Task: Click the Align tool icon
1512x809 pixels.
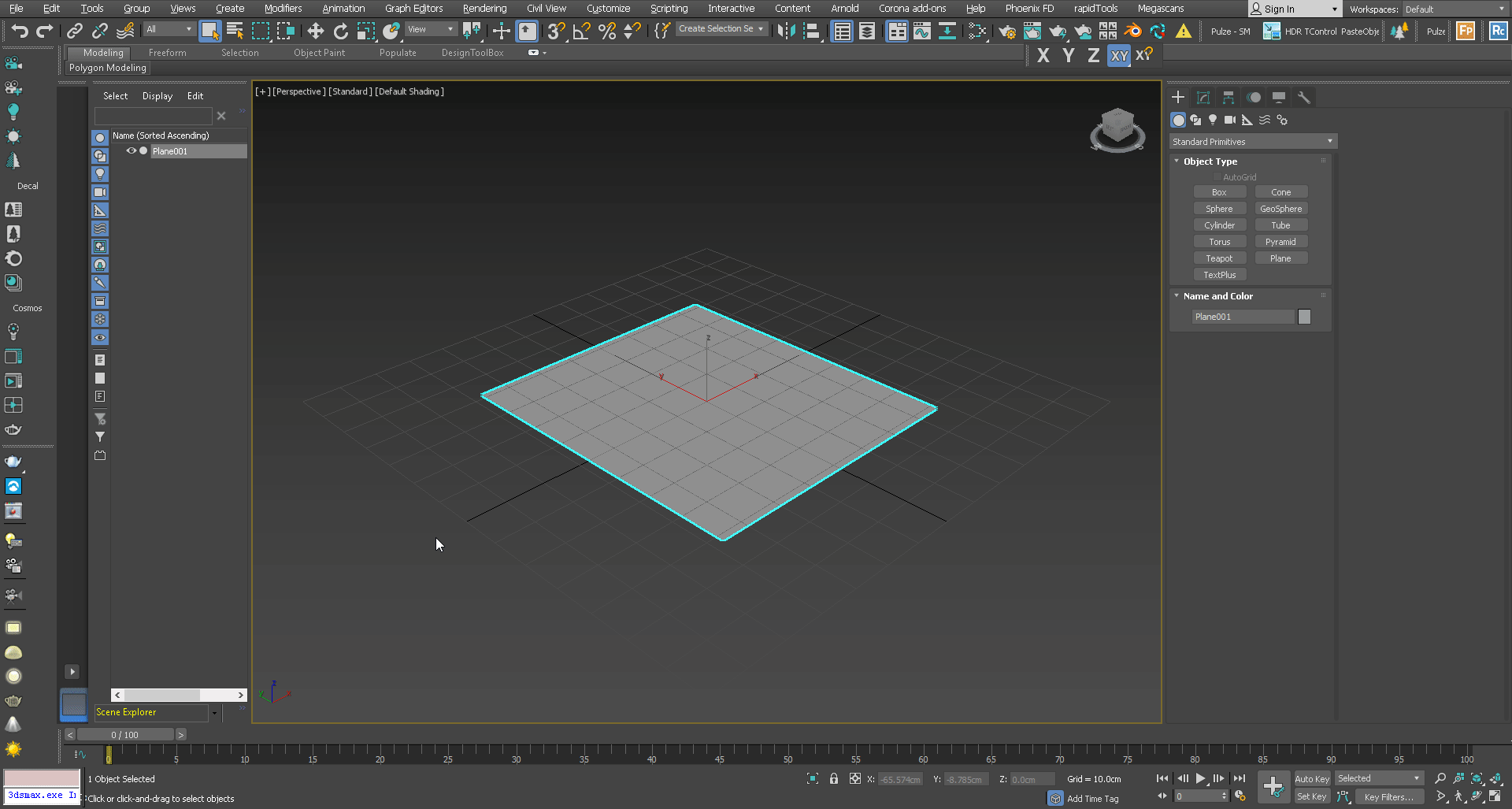Action: pyautogui.click(x=811, y=31)
